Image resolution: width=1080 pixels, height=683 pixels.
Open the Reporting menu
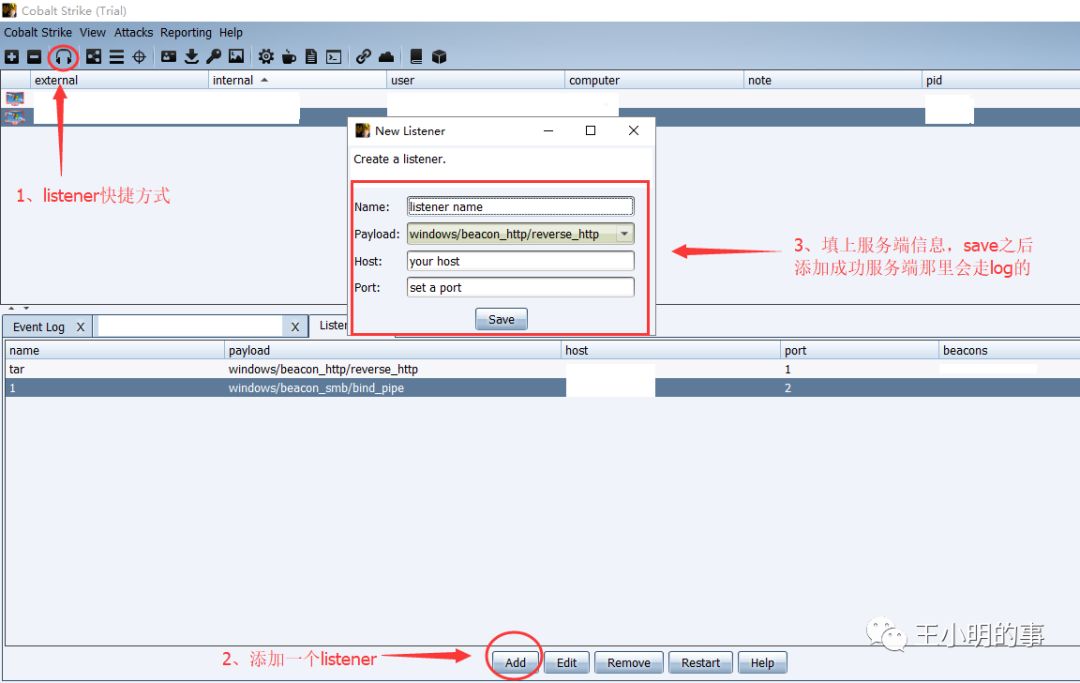pyautogui.click(x=186, y=32)
